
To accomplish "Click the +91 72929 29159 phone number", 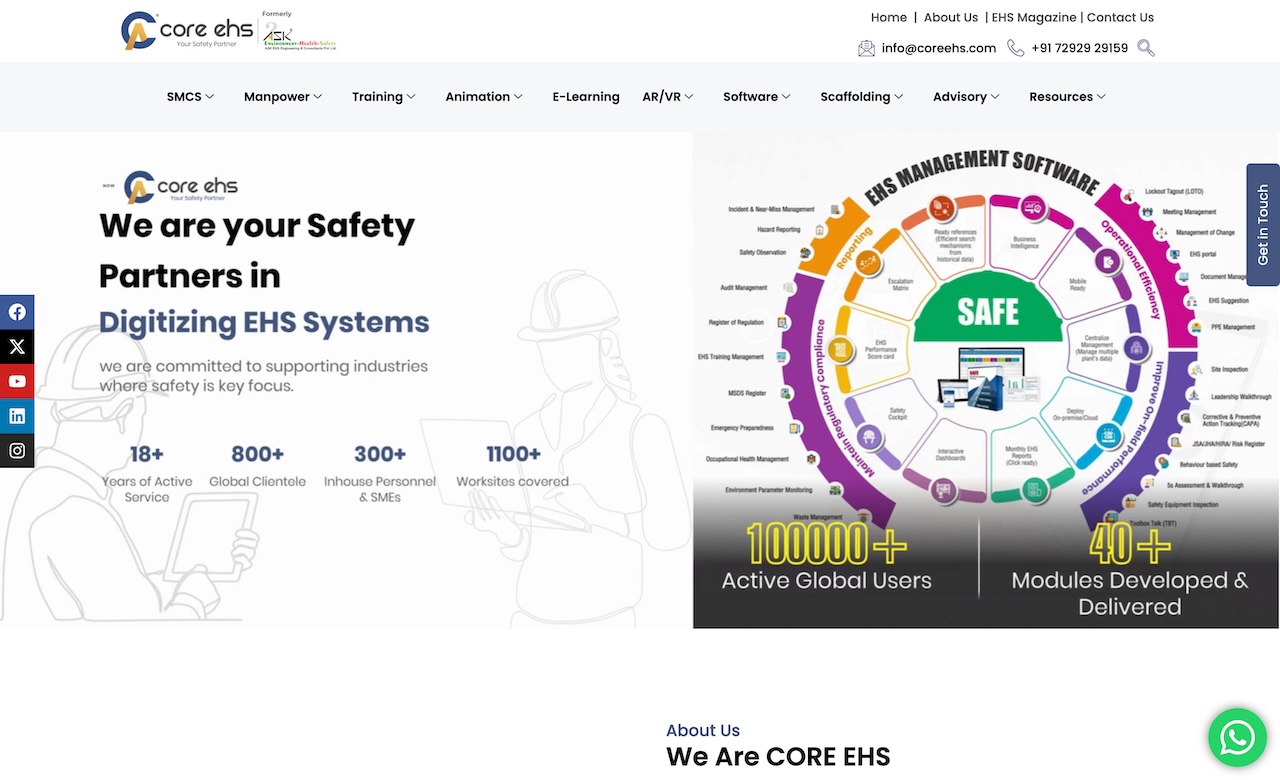I will pyautogui.click(x=1079, y=48).
